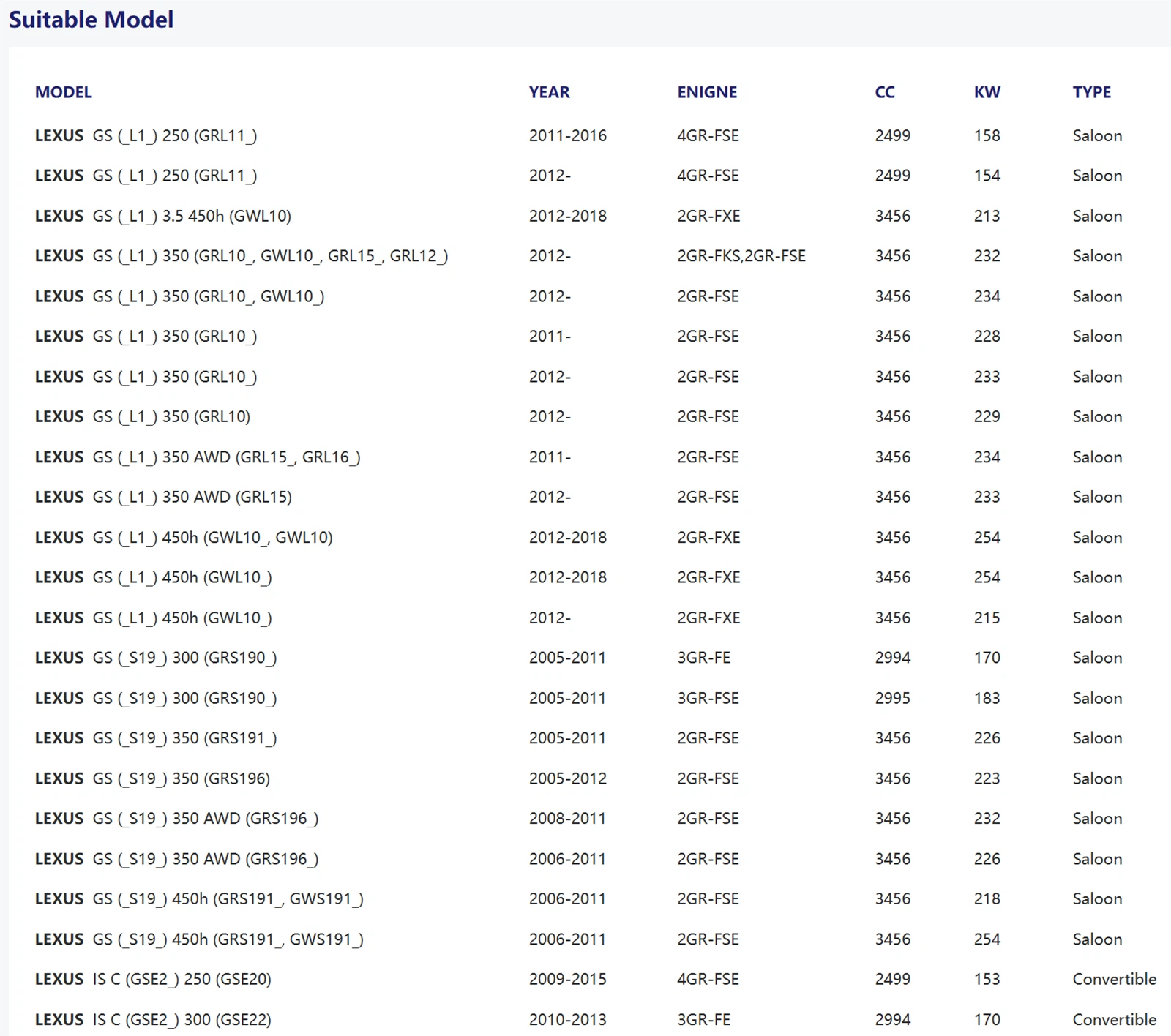Click the engine cell '3GR-FSE'
This screenshot has width=1171, height=1036.
708,698
